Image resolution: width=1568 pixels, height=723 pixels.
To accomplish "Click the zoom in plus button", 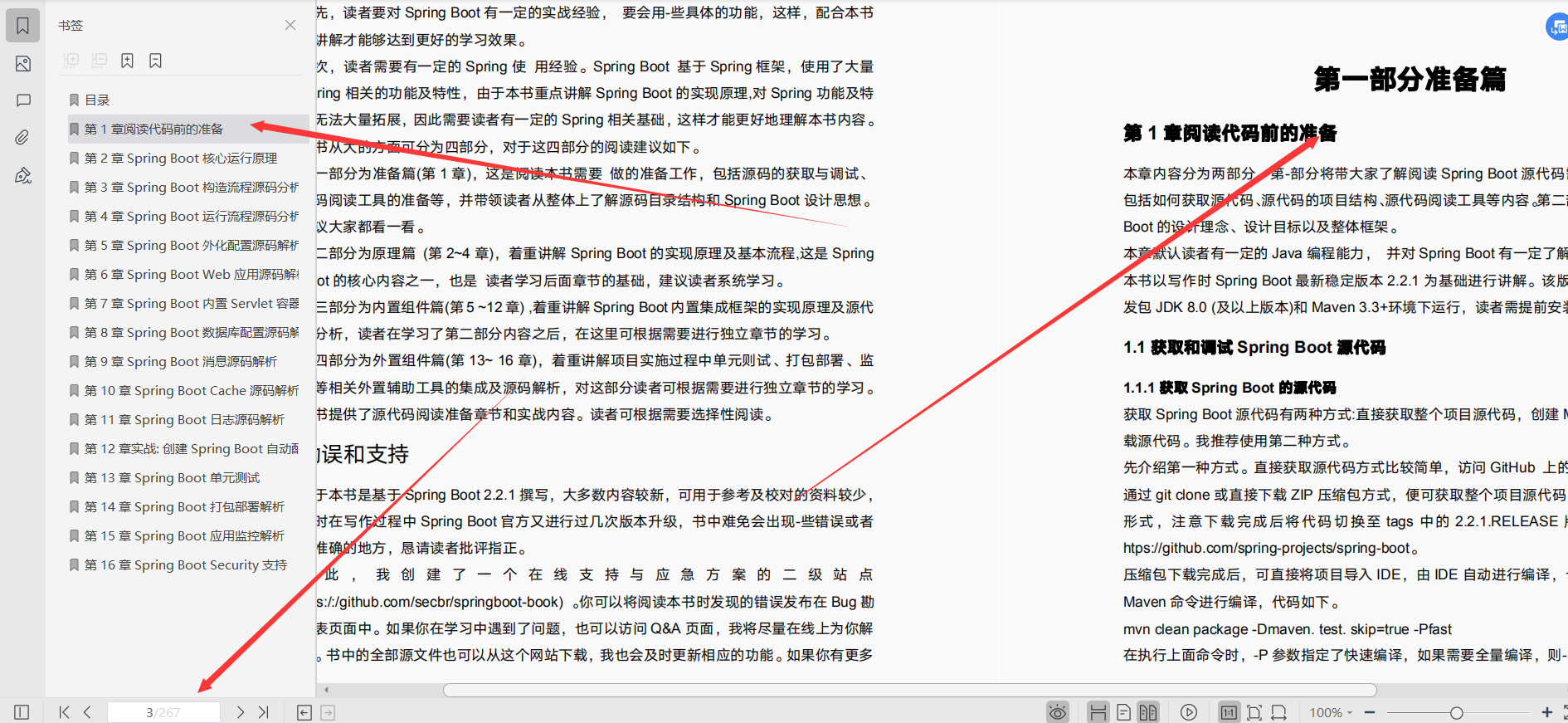I will [x=1547, y=712].
